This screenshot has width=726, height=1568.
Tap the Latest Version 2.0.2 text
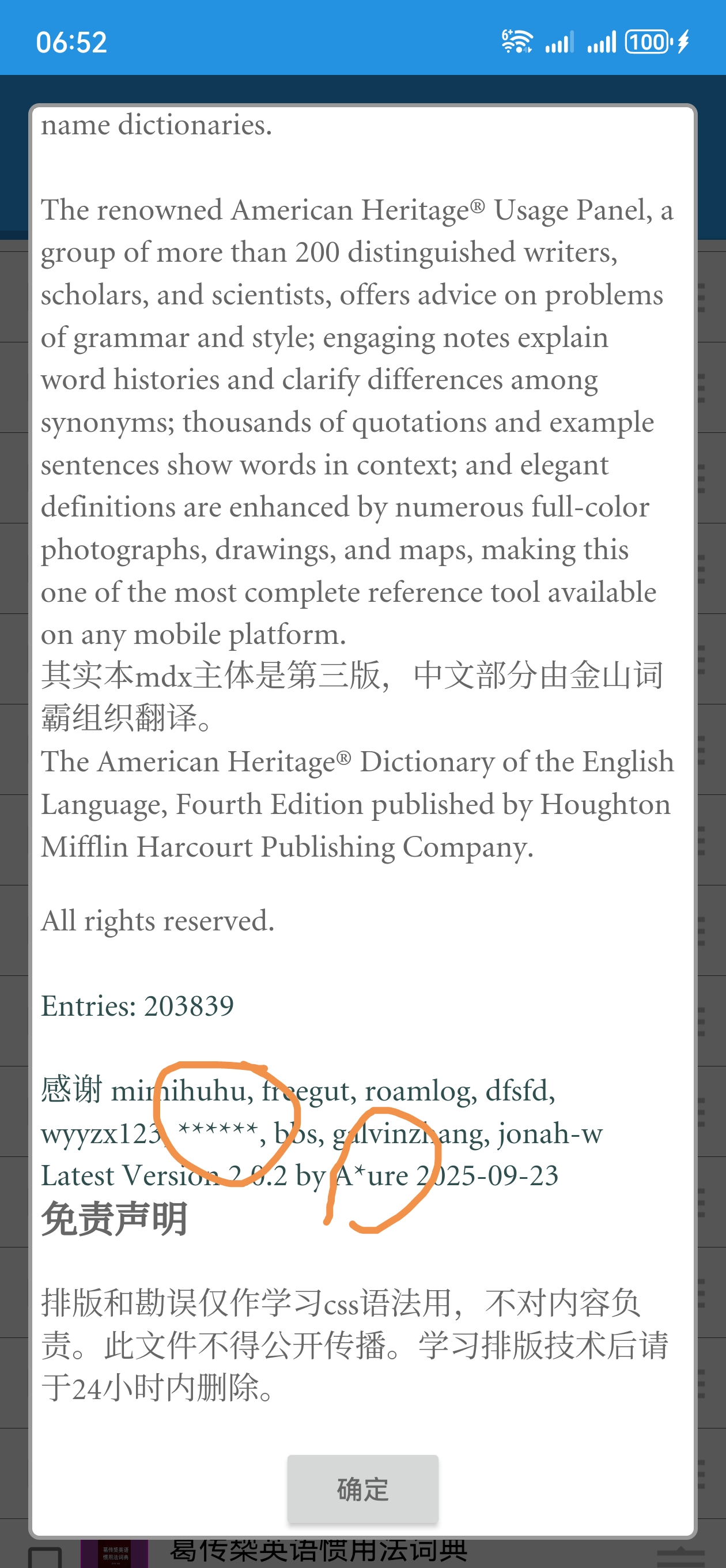pyautogui.click(x=164, y=1176)
